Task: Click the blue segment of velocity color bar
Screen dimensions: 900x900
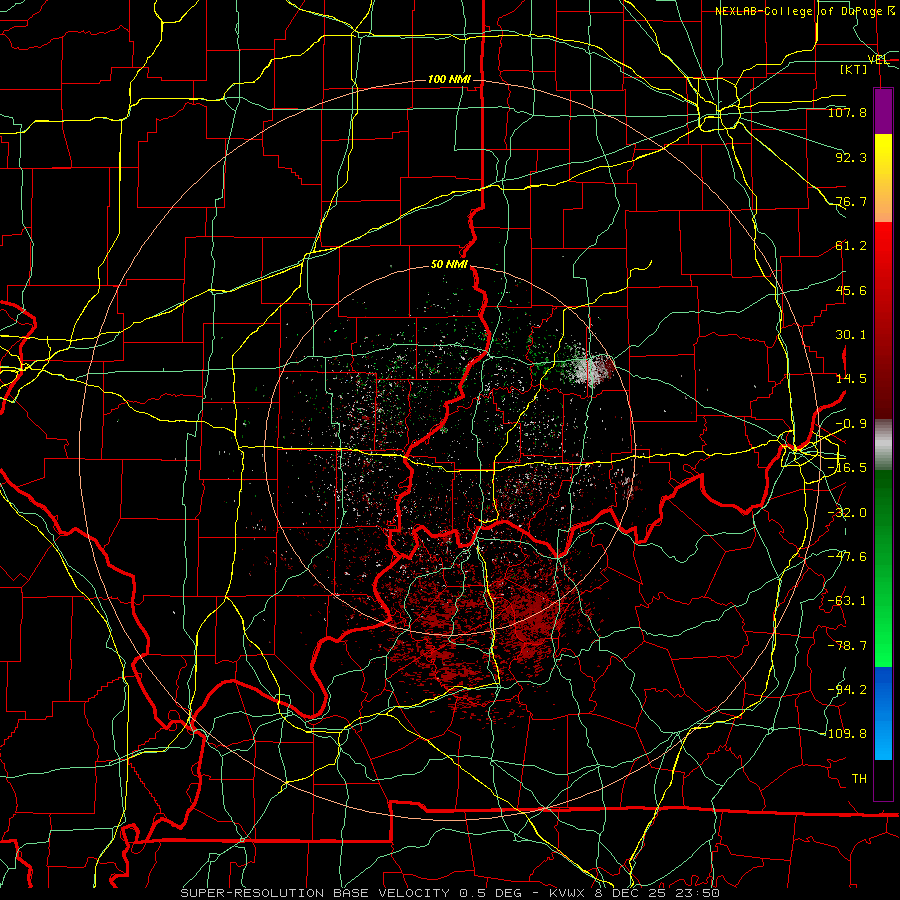Action: [883, 713]
